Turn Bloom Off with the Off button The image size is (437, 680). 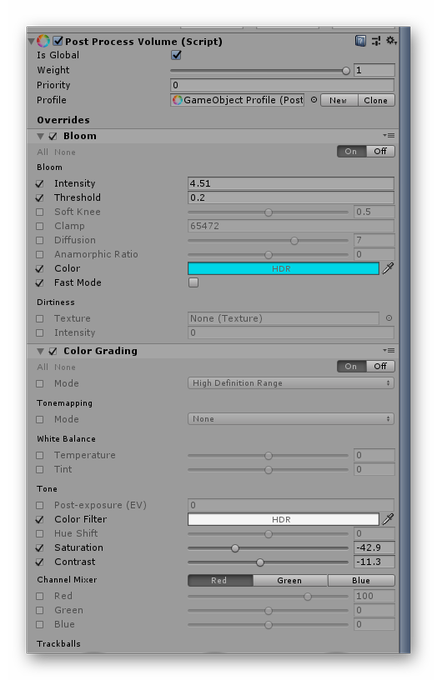pos(380,151)
